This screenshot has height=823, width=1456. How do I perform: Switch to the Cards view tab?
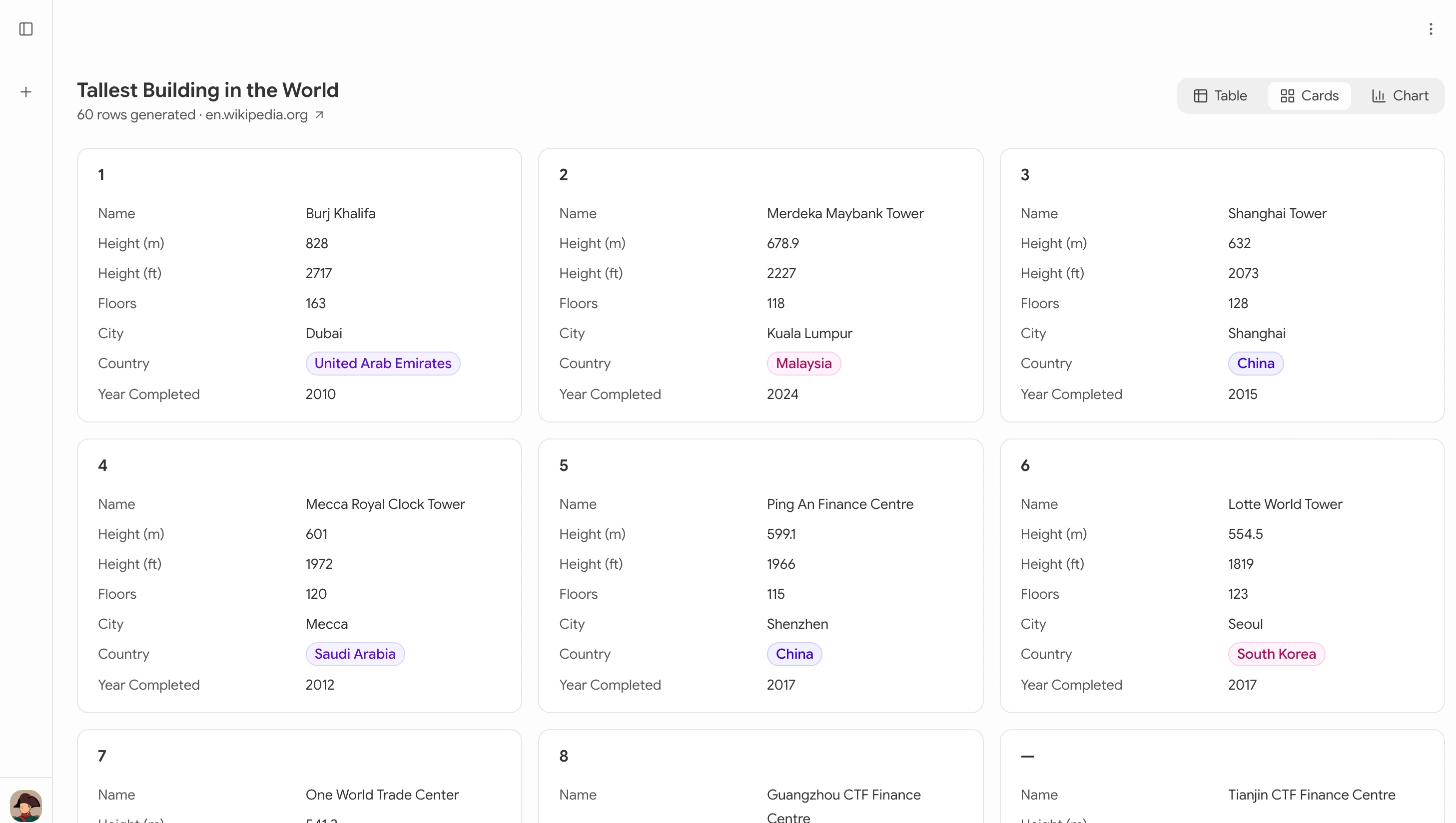point(1309,95)
